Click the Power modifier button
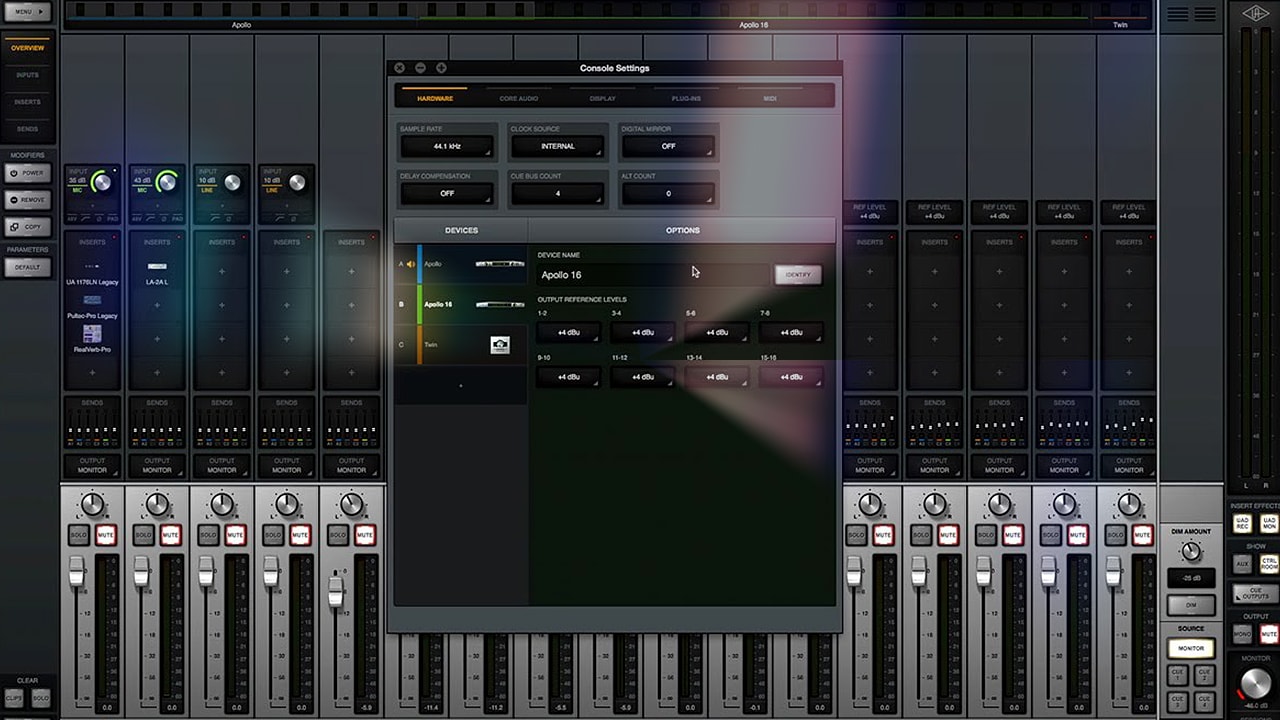 coord(27,173)
